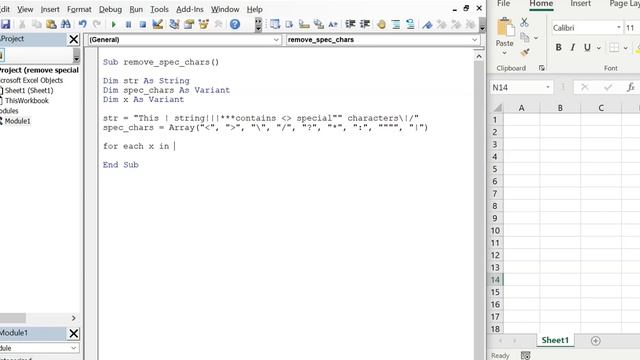Switch to Excel Home ribbon tab
The width and height of the screenshot is (640, 360).
(x=541, y=4)
